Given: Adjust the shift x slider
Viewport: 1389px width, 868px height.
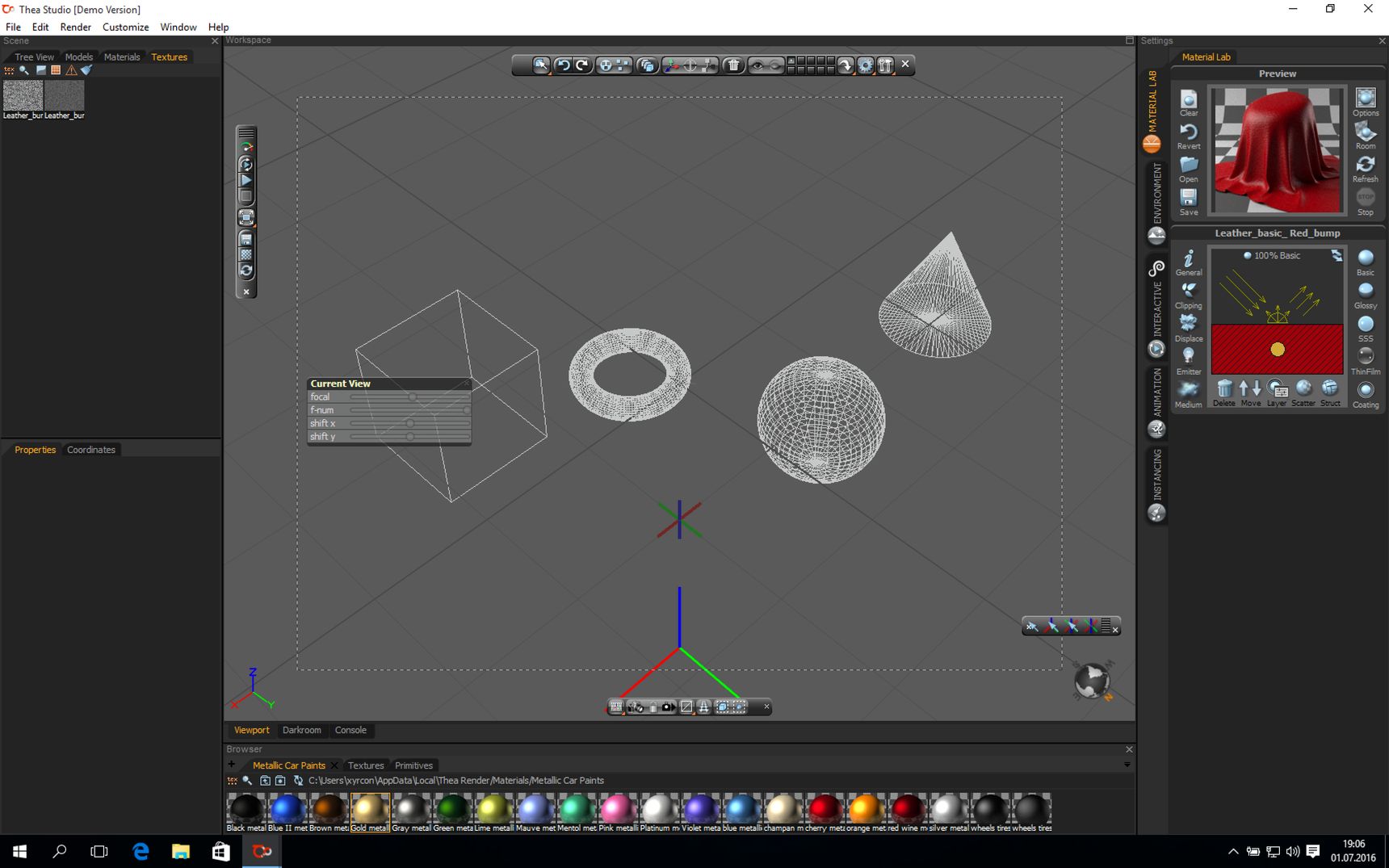Looking at the screenshot, I should coord(409,423).
